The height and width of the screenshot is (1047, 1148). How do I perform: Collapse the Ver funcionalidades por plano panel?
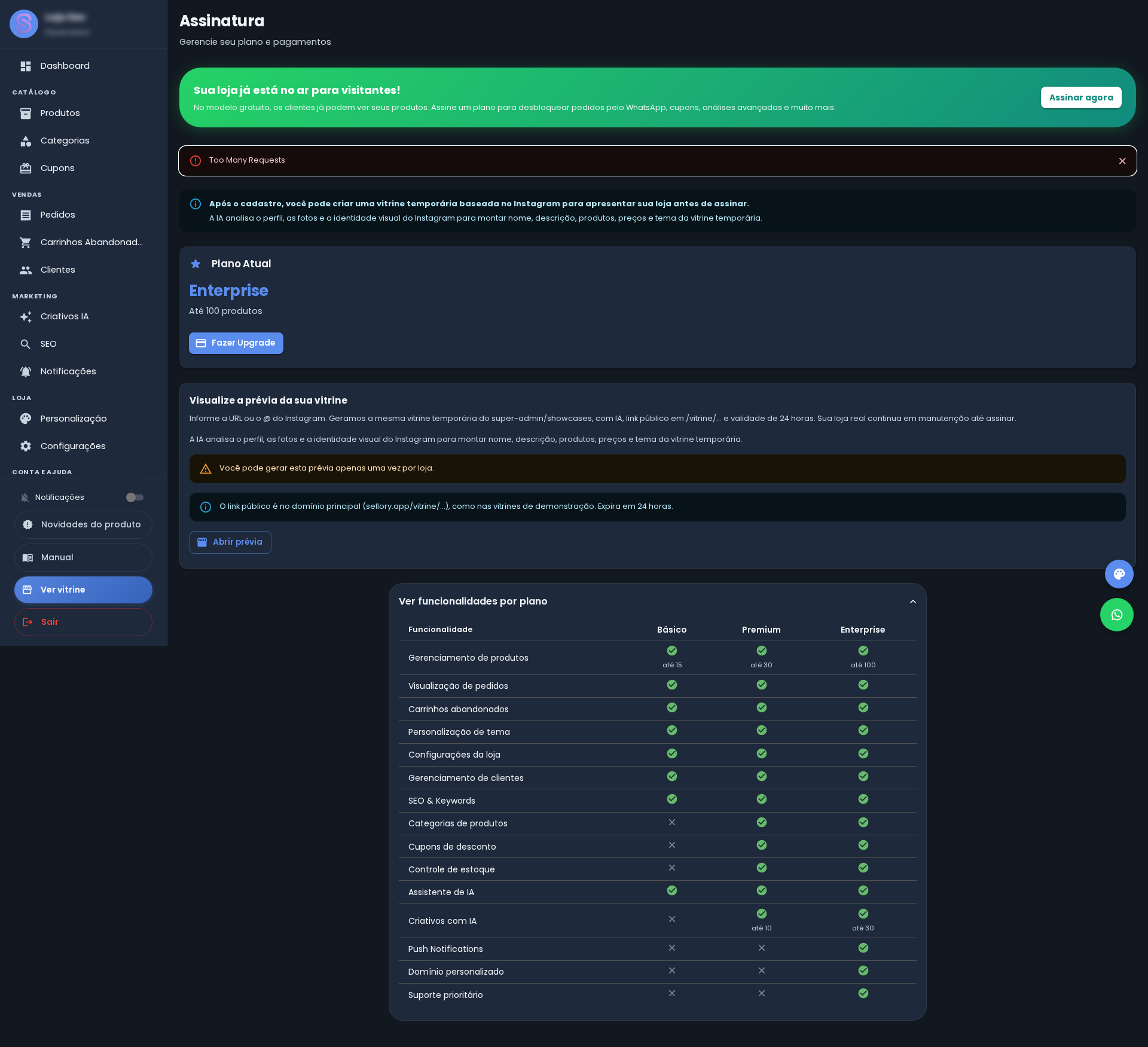tap(913, 602)
